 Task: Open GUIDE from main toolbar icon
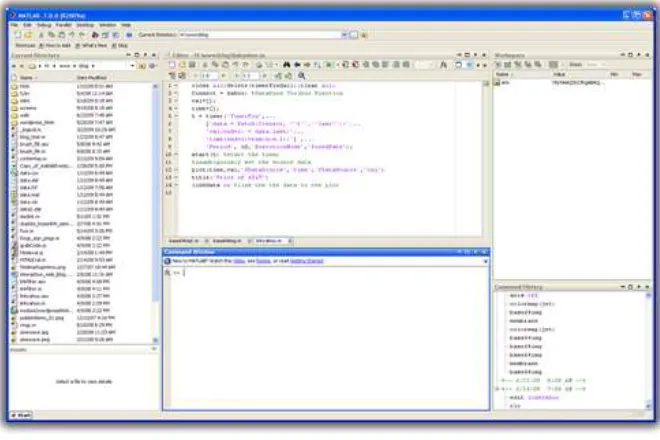[105, 35]
